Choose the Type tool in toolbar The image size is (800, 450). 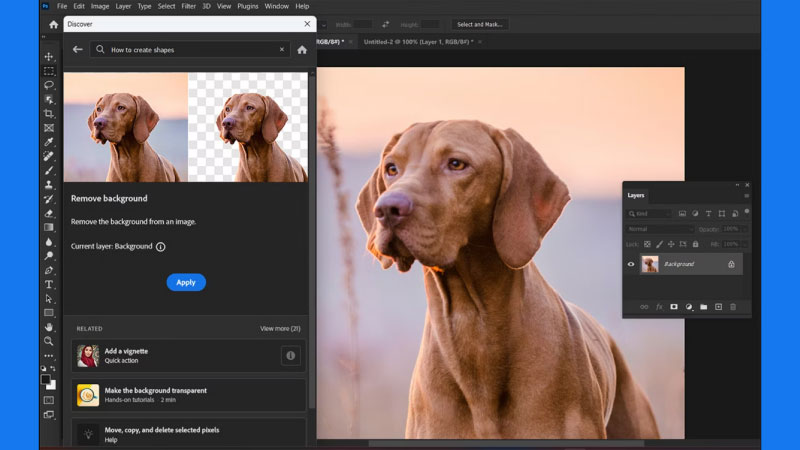point(49,285)
